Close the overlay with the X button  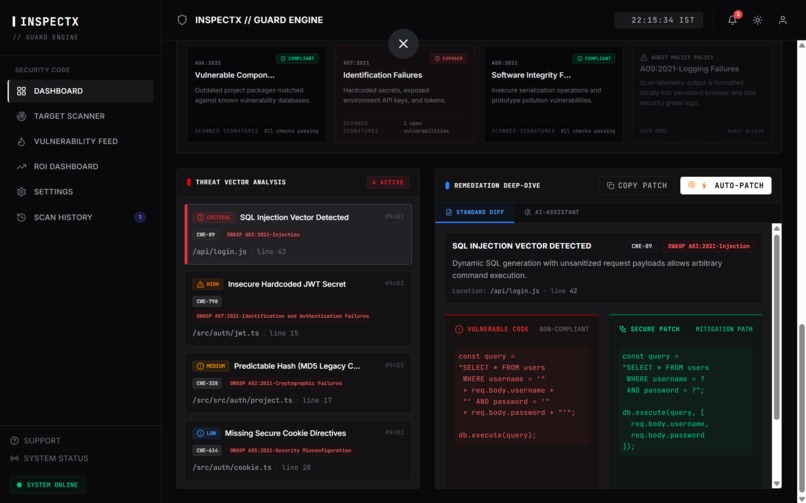coord(404,44)
